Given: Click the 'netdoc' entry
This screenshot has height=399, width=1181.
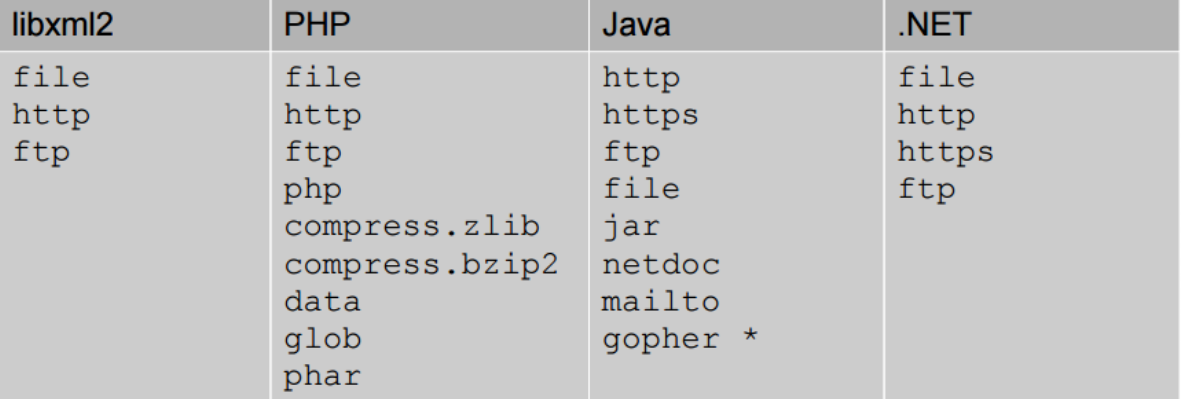Looking at the screenshot, I should click(661, 264).
